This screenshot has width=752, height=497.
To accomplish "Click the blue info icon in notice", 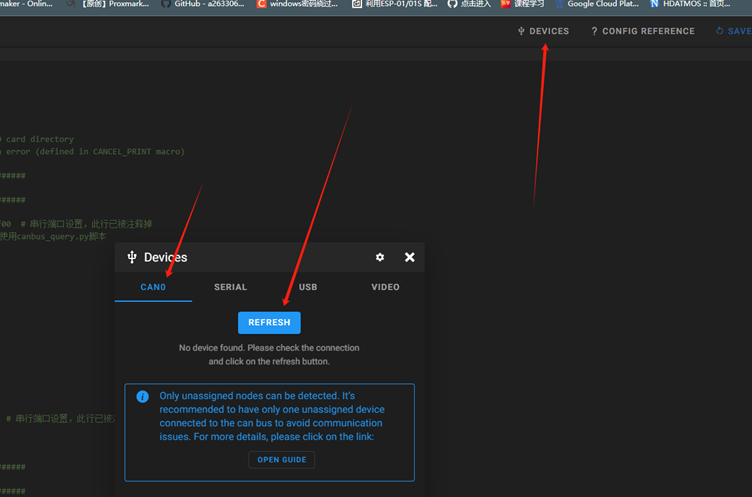I will [142, 397].
